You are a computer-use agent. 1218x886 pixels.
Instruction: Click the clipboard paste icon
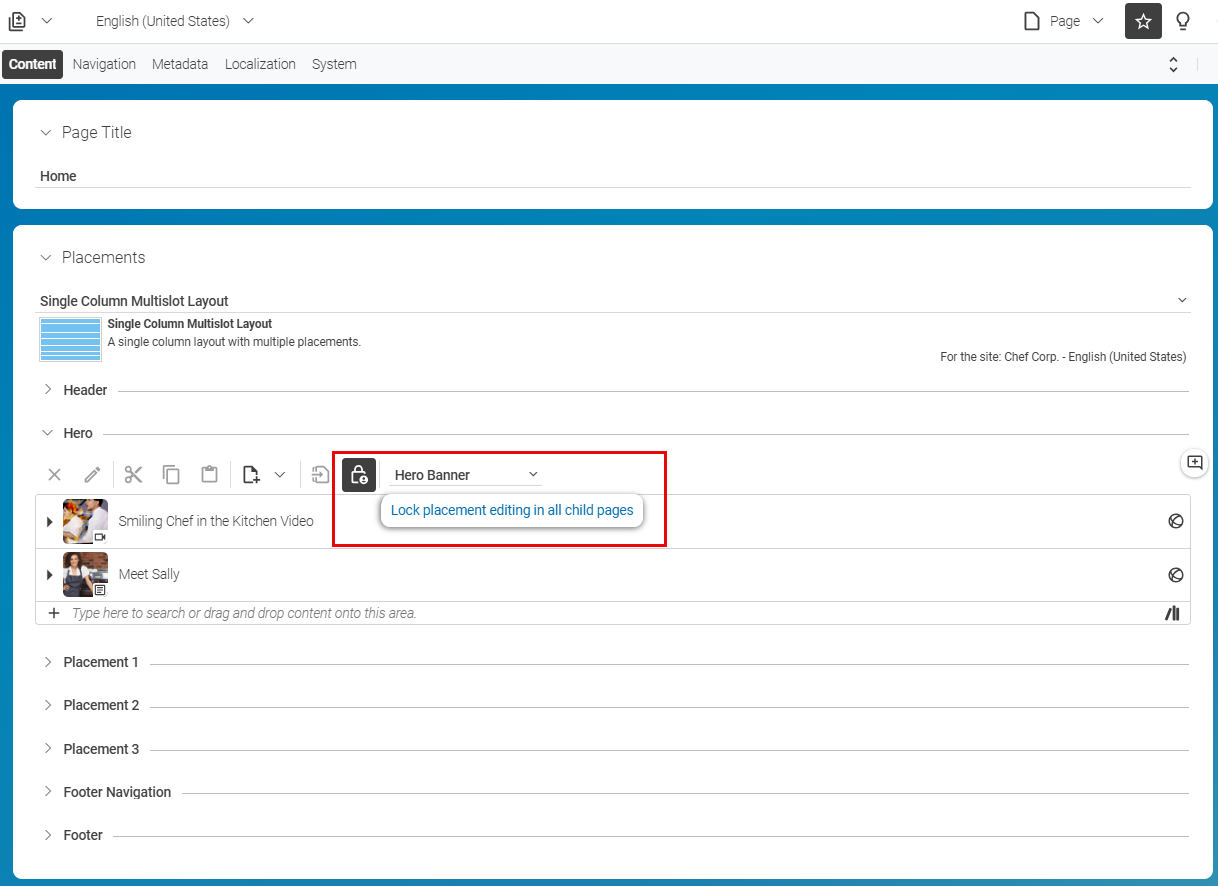209,475
